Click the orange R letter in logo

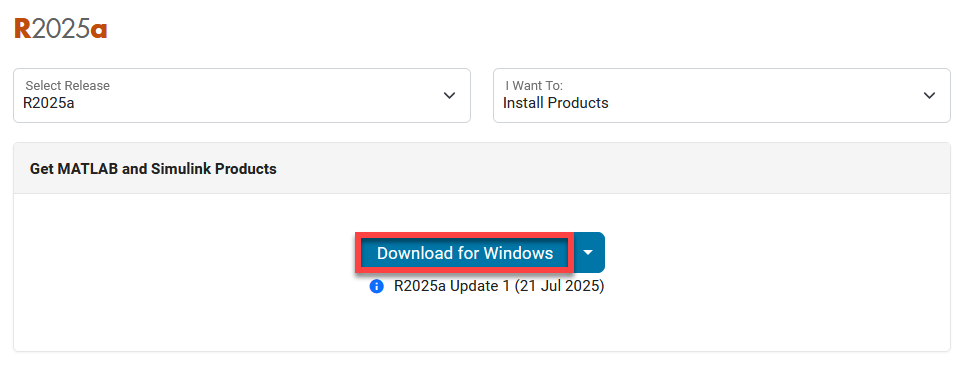22,29
